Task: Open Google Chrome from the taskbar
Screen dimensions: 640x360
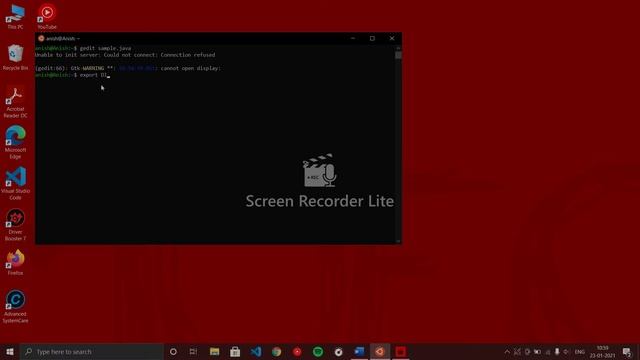Action: [x=276, y=351]
